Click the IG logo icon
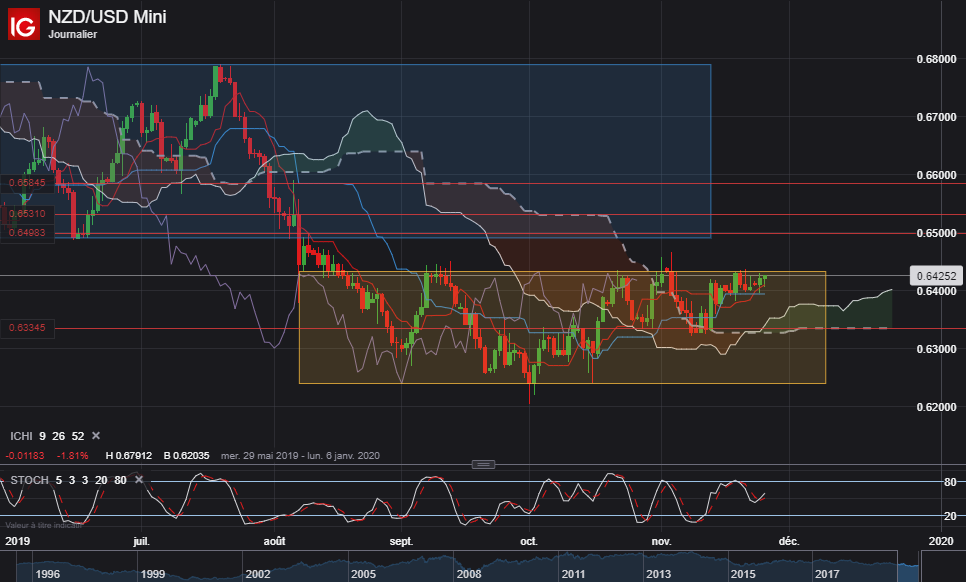 tap(23, 24)
